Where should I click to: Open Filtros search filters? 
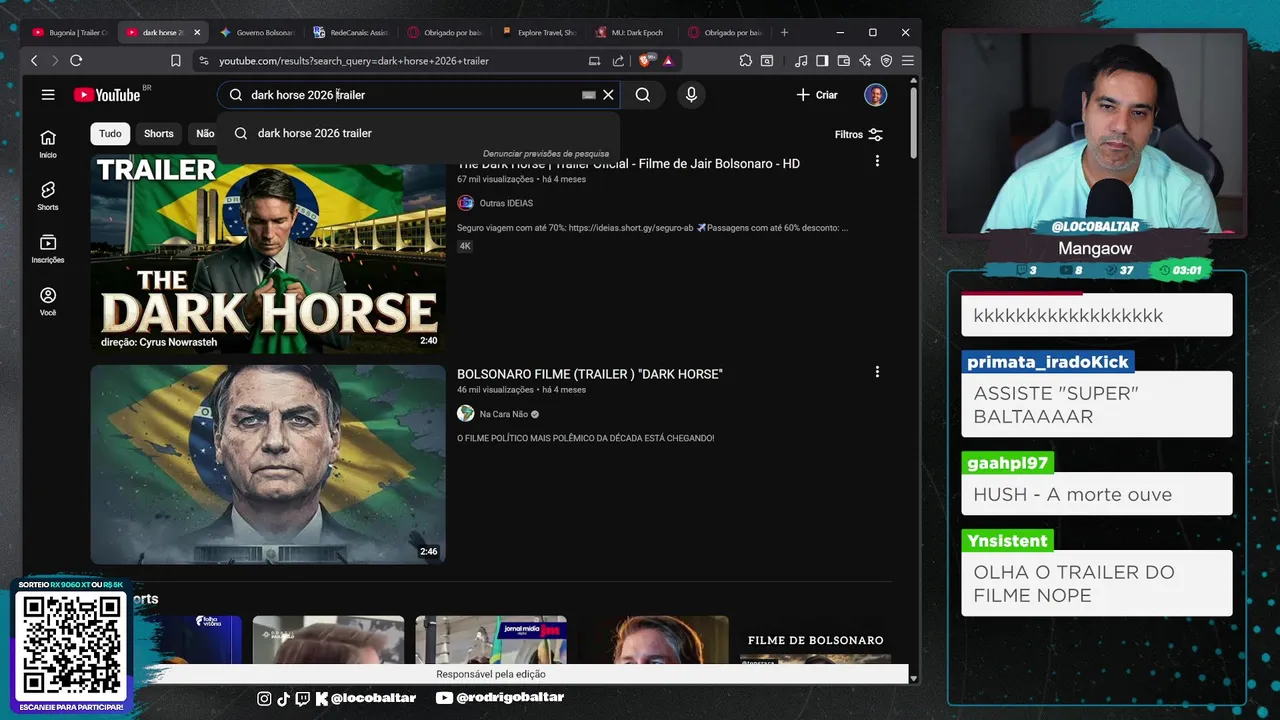click(859, 134)
